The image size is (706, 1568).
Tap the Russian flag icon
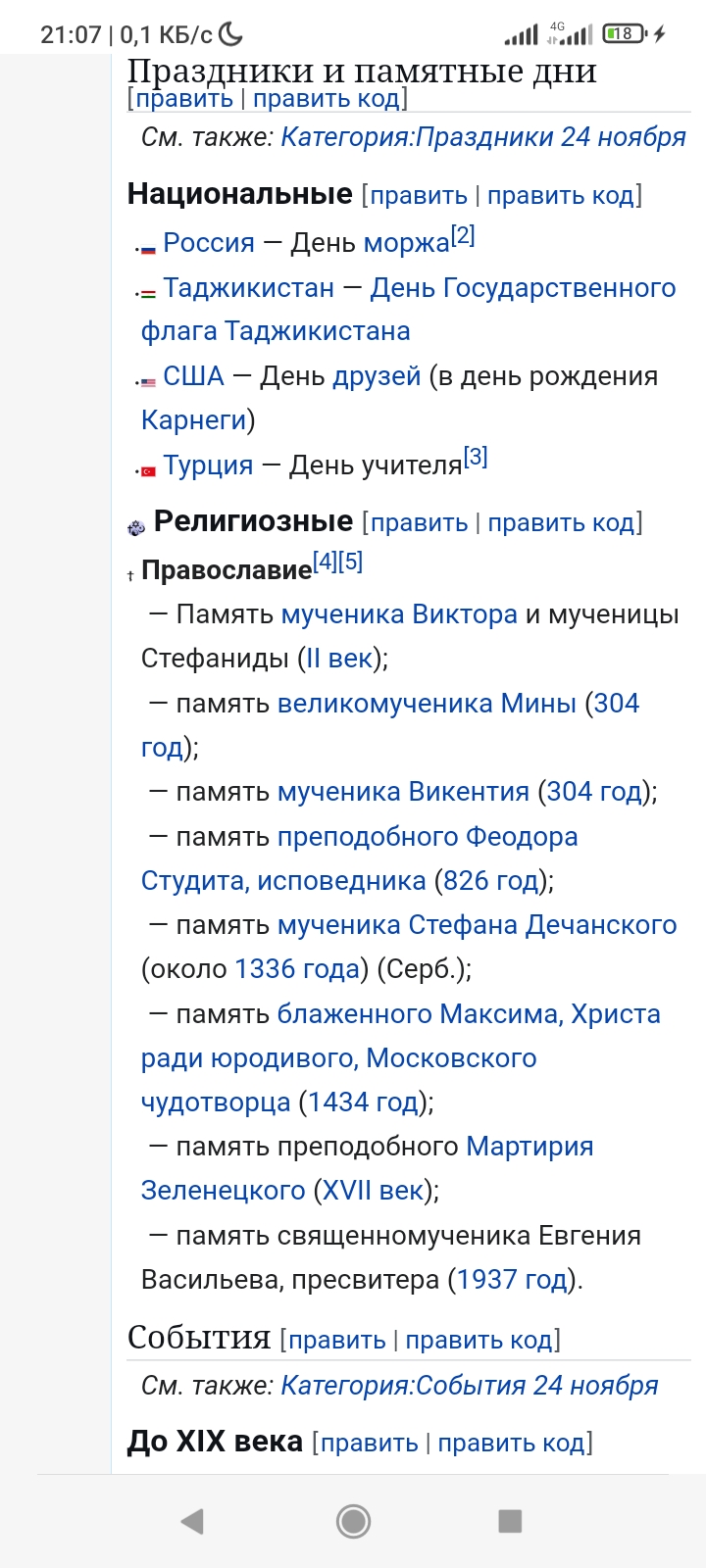click(148, 249)
